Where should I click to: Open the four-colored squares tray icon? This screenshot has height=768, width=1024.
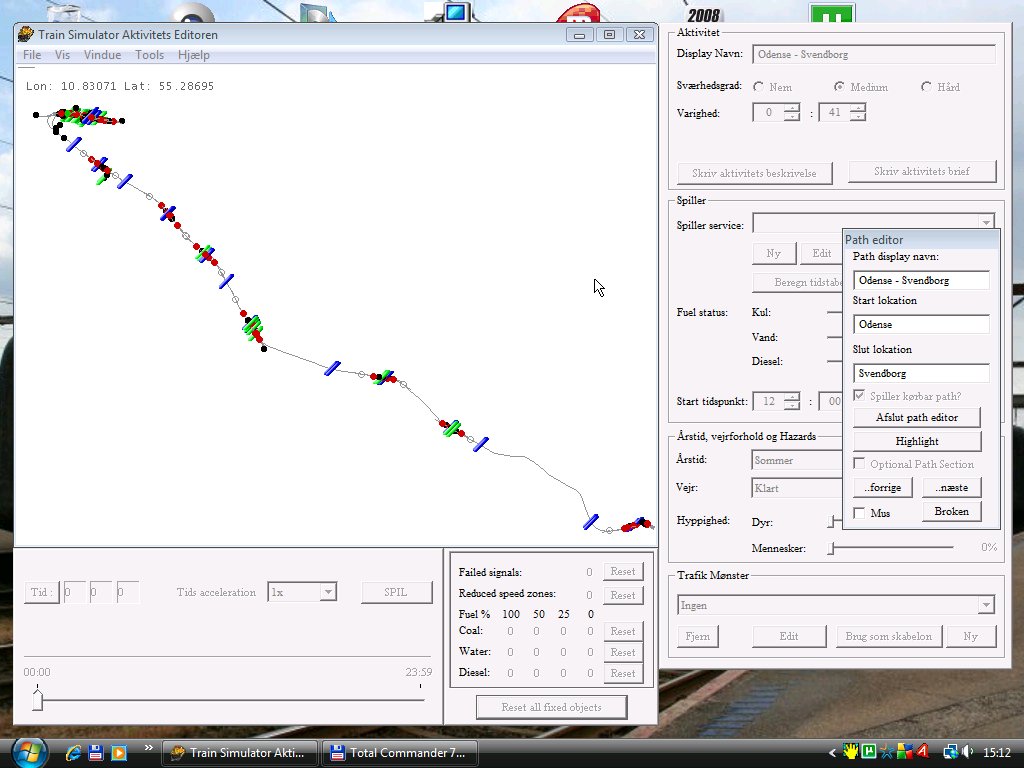tap(904, 752)
